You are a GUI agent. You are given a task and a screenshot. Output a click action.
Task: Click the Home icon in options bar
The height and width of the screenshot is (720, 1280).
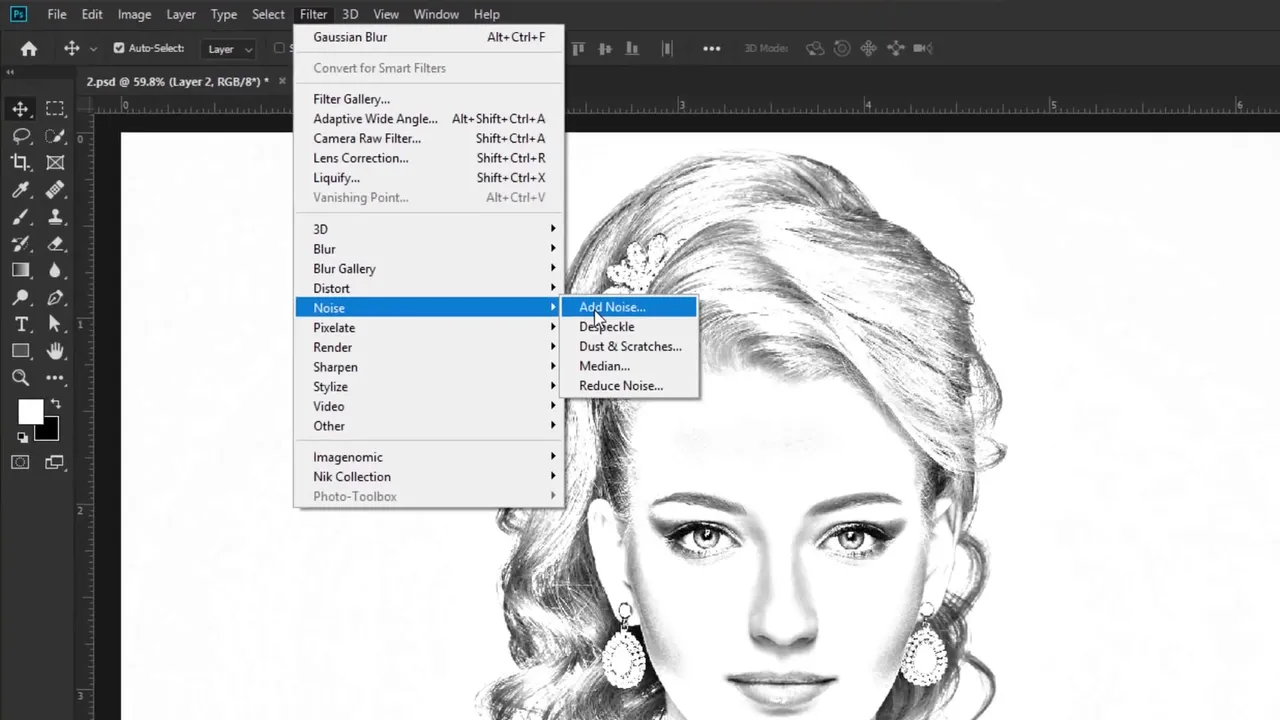(x=29, y=48)
